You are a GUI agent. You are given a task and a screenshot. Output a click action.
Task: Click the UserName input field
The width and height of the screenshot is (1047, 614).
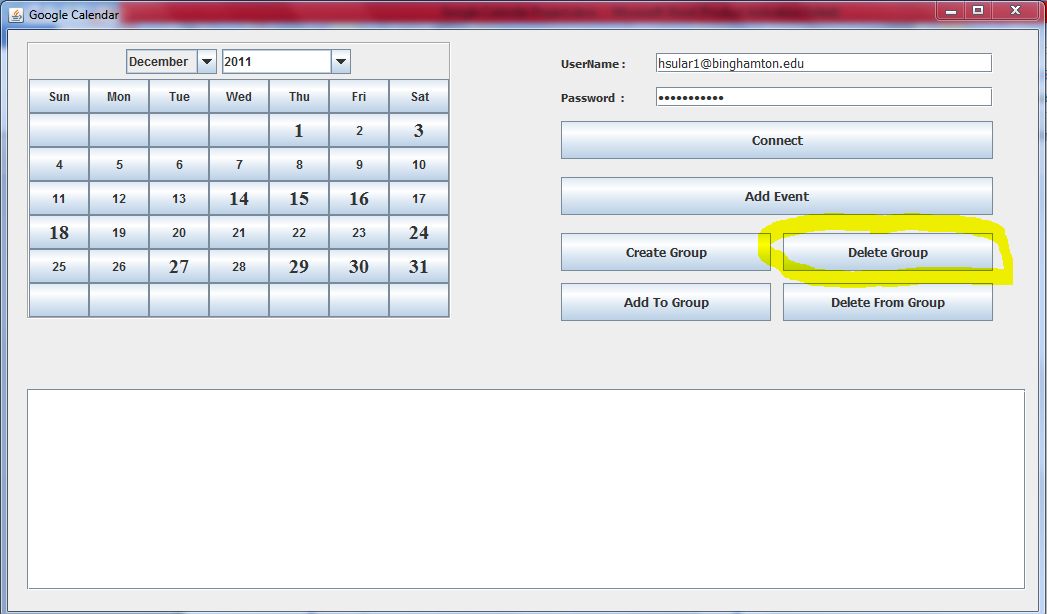[823, 63]
